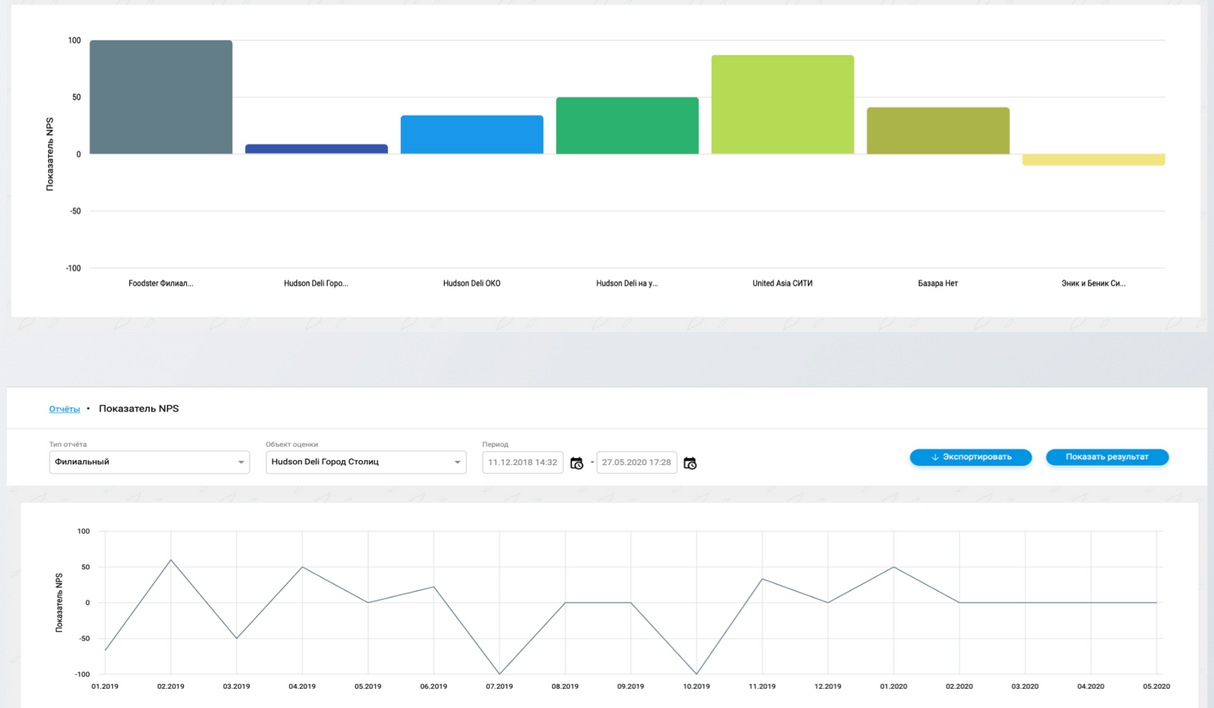Expand the Тип отчёта dropdown showing Филиальный
The image size is (1214, 708).
(149, 462)
